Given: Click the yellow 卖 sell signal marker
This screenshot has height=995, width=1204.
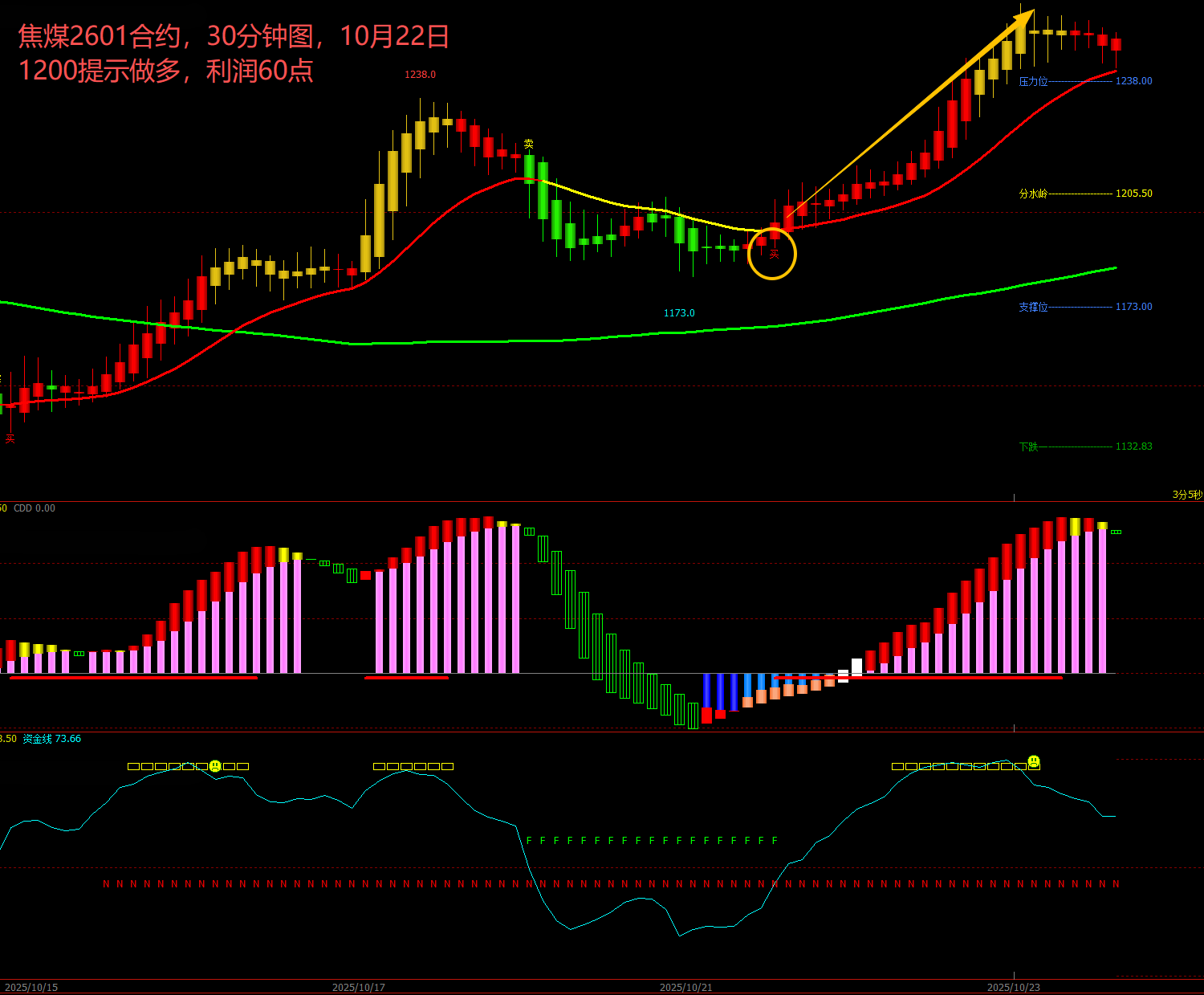Looking at the screenshot, I should pos(529,145).
